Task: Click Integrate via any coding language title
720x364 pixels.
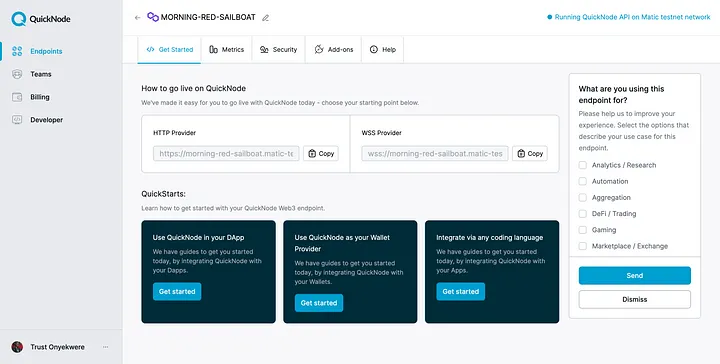Action: [489, 238]
